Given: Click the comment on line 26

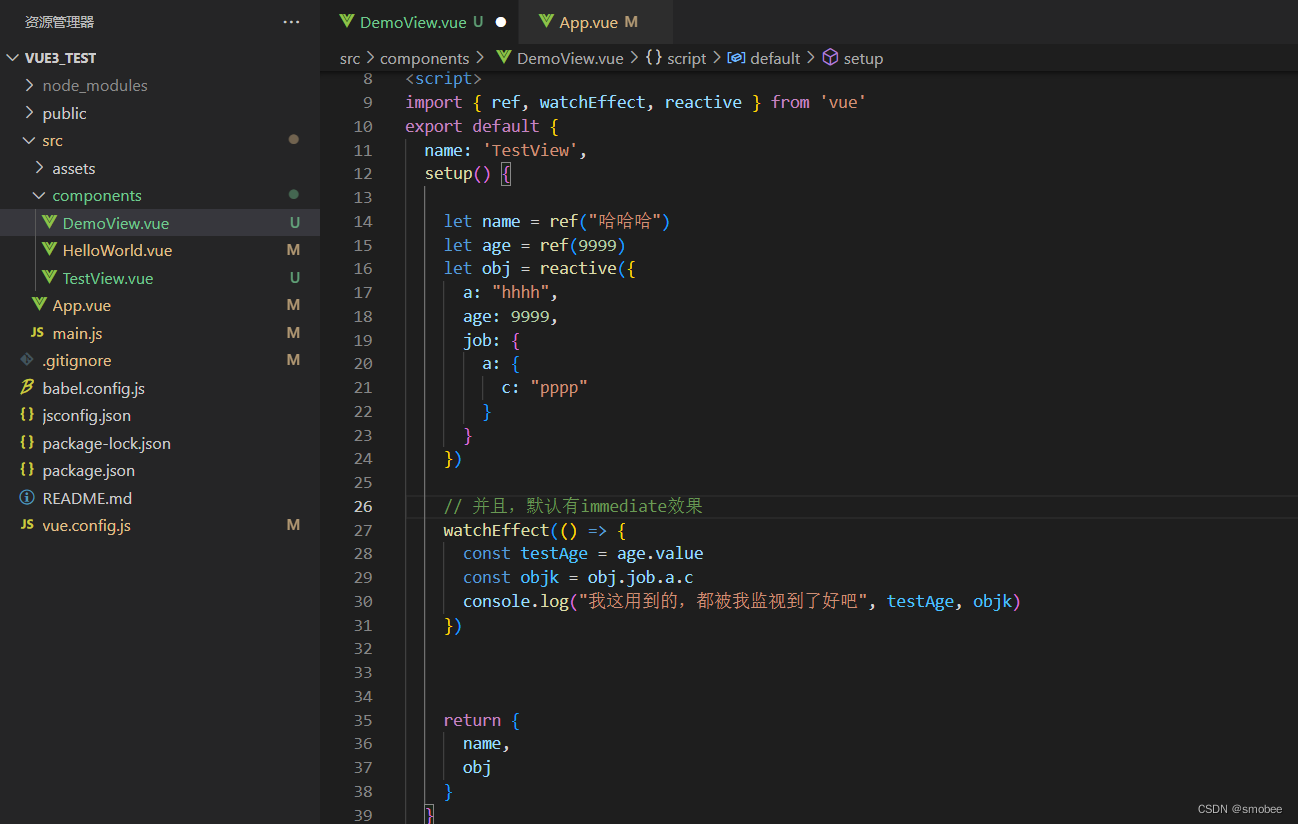Looking at the screenshot, I should point(573,506).
